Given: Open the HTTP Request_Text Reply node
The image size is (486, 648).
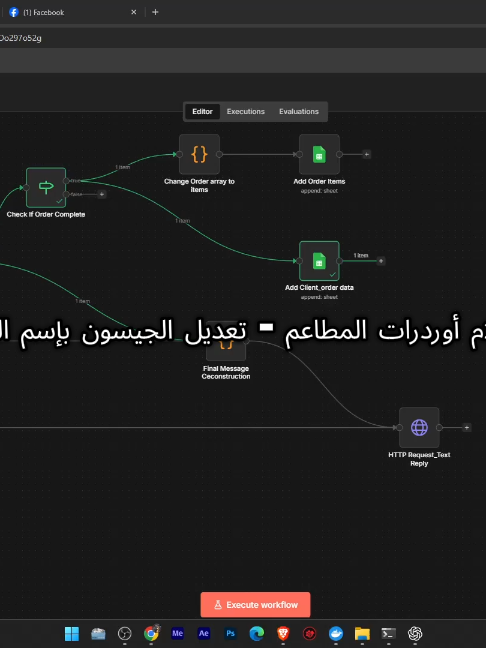Looking at the screenshot, I should 419,427.
